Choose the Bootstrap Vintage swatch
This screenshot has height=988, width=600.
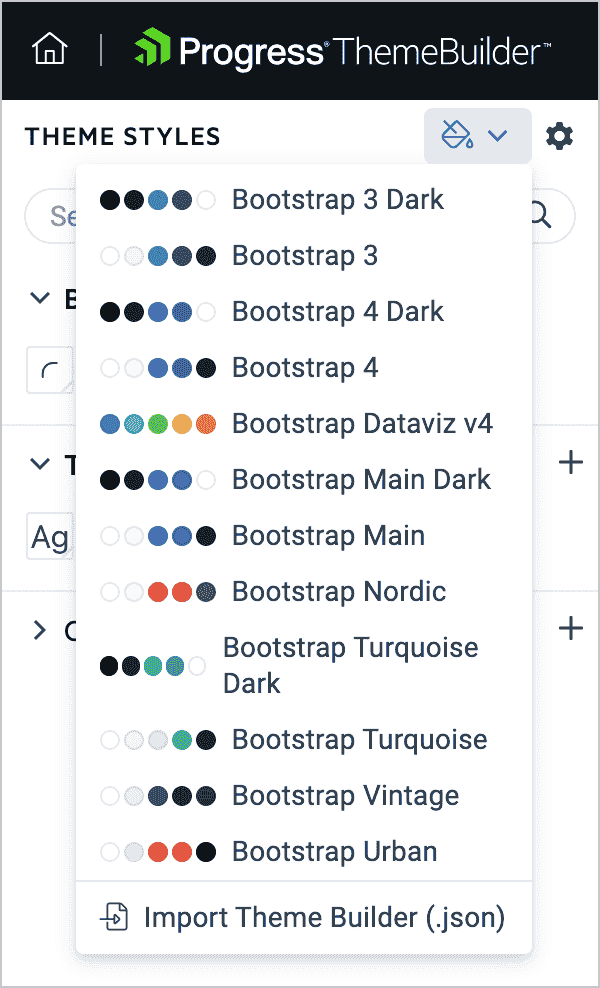click(x=304, y=796)
